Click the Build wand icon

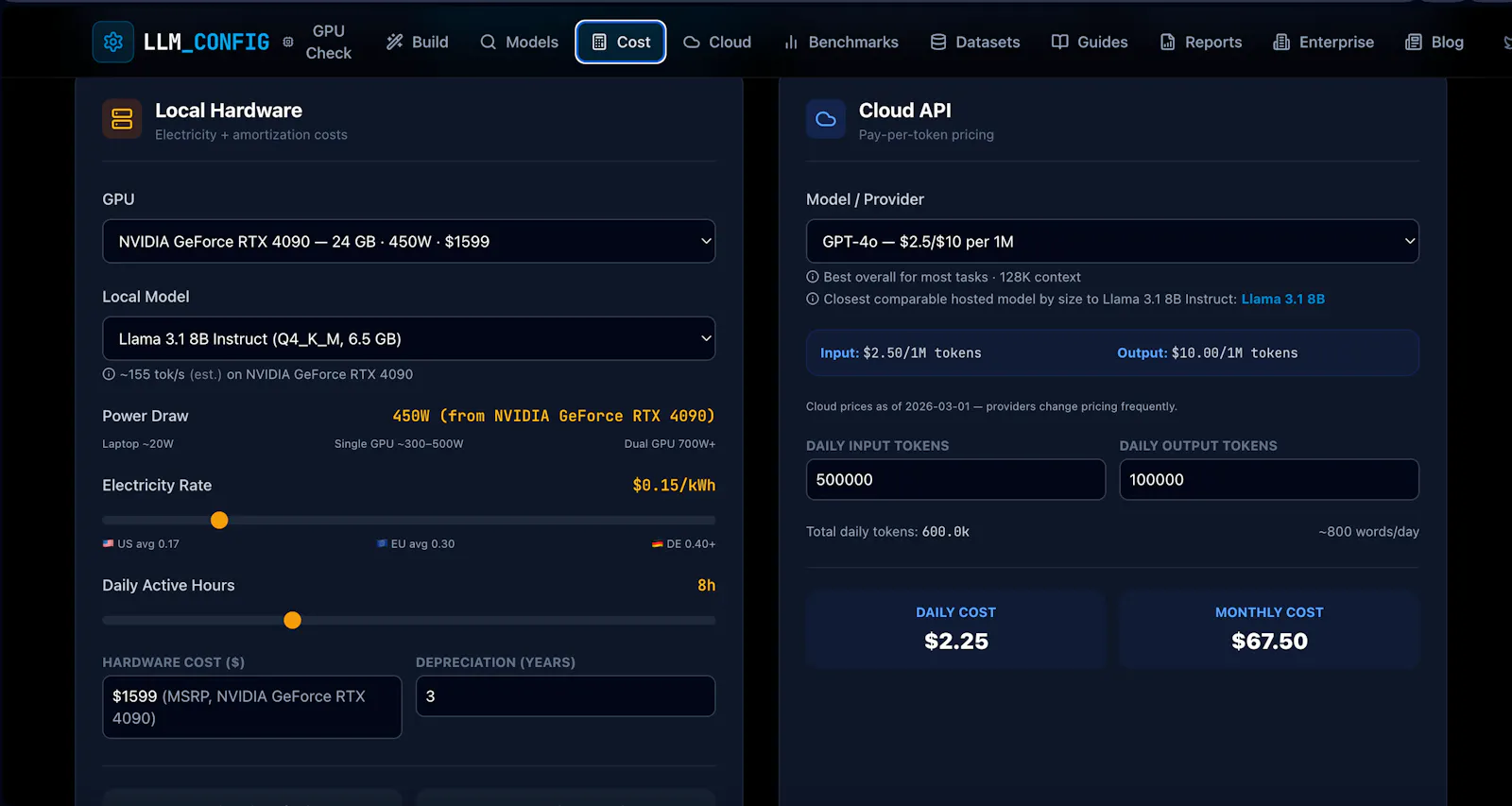(395, 42)
